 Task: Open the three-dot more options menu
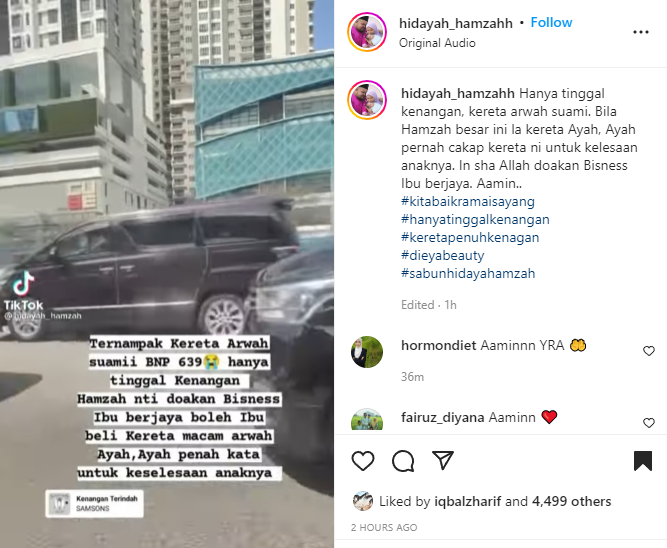click(x=641, y=32)
